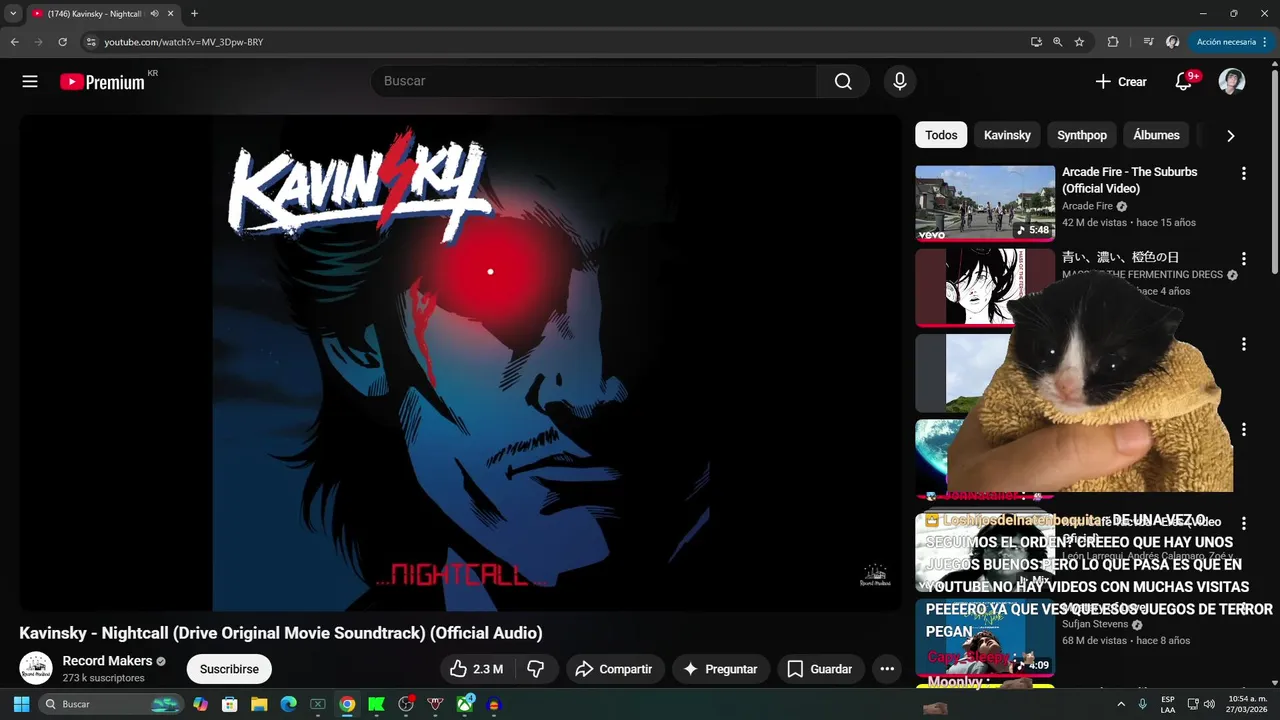Open Windows Start menu
Screen dimensions: 1280x720
21,704
